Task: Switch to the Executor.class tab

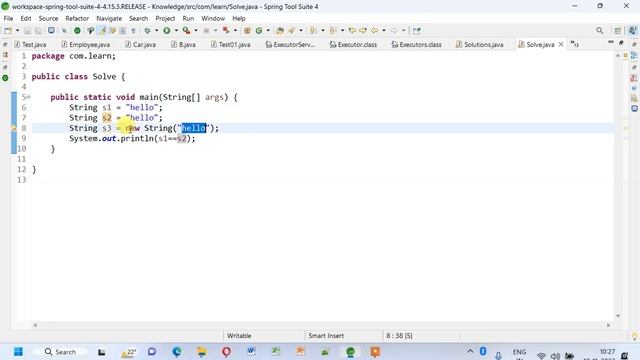Action: tap(353, 44)
